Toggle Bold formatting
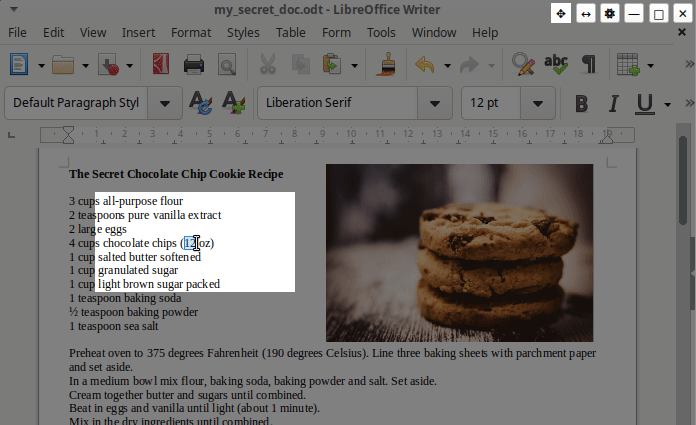 pos(581,104)
